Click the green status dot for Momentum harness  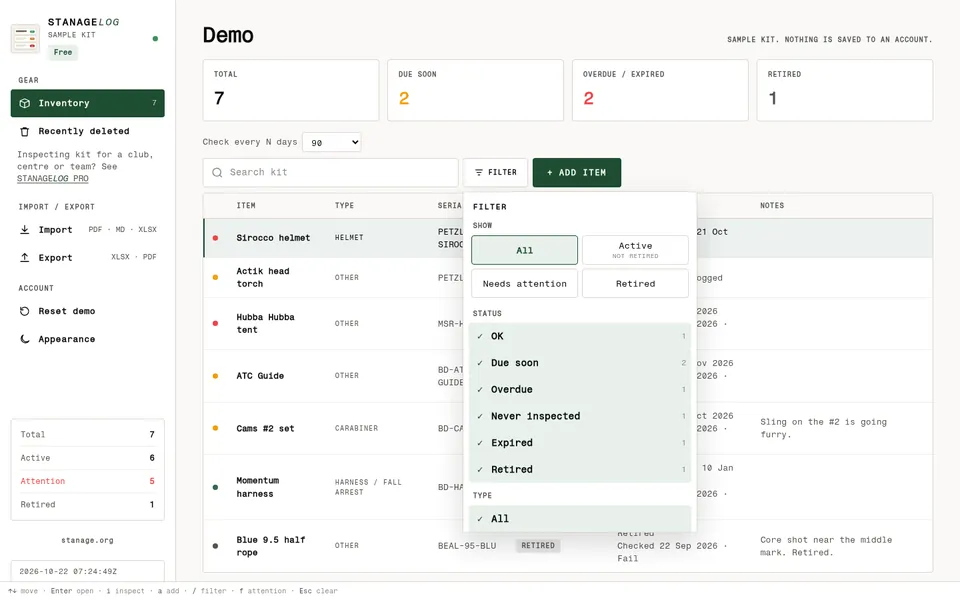(x=216, y=487)
